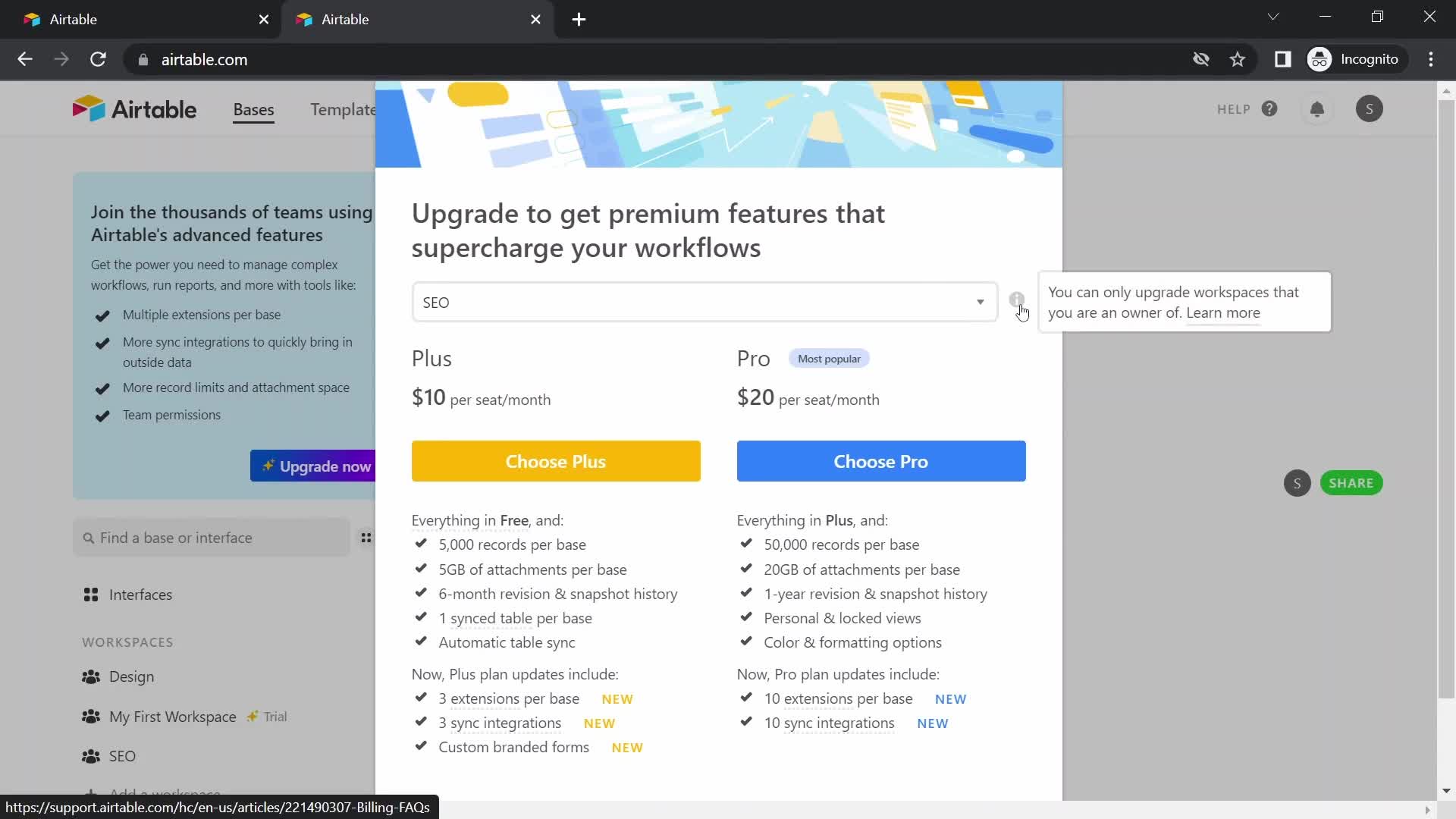The image size is (1456, 819).
Task: Click the grid/dots icon beside search
Action: 366,538
